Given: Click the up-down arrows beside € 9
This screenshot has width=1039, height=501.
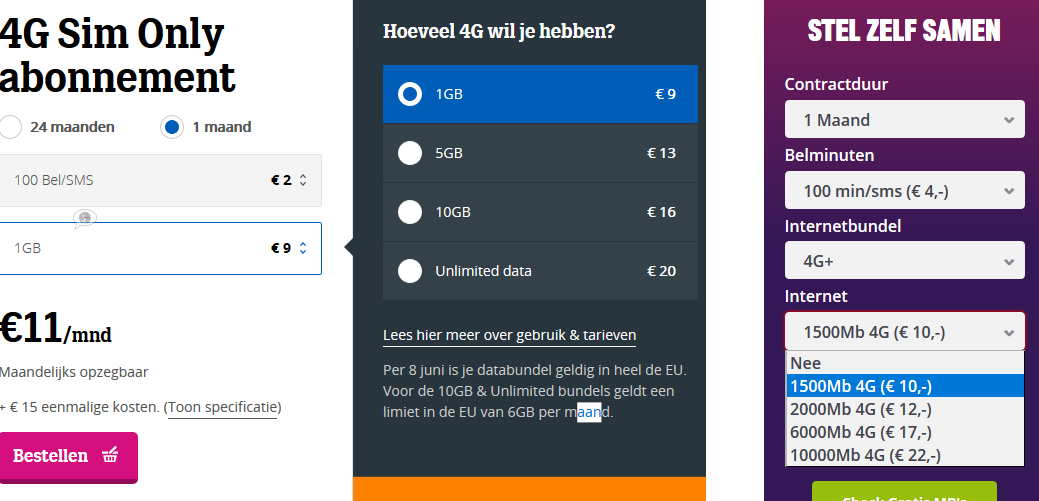Looking at the screenshot, I should point(303,248).
